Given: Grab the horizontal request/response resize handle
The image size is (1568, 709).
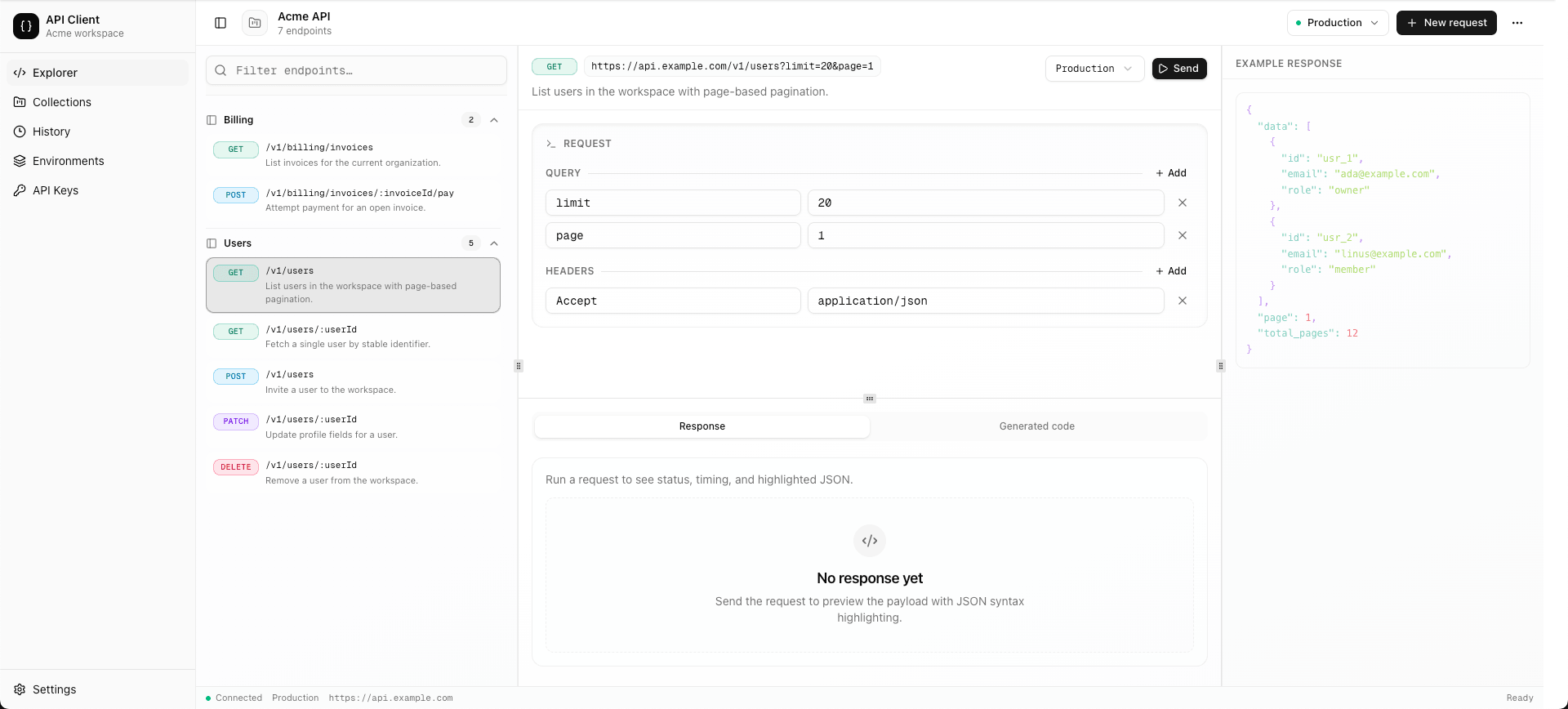Looking at the screenshot, I should (x=870, y=399).
